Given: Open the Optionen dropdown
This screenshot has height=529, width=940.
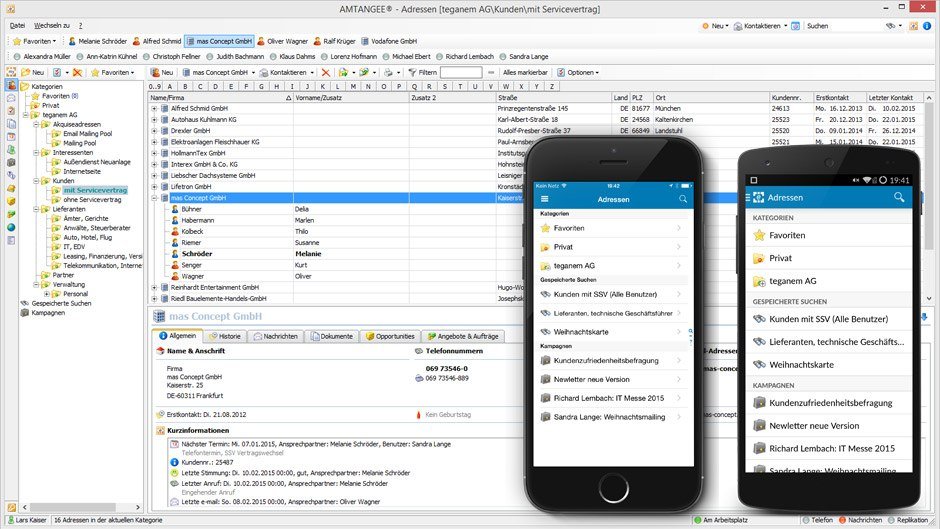Looking at the screenshot, I should point(579,72).
